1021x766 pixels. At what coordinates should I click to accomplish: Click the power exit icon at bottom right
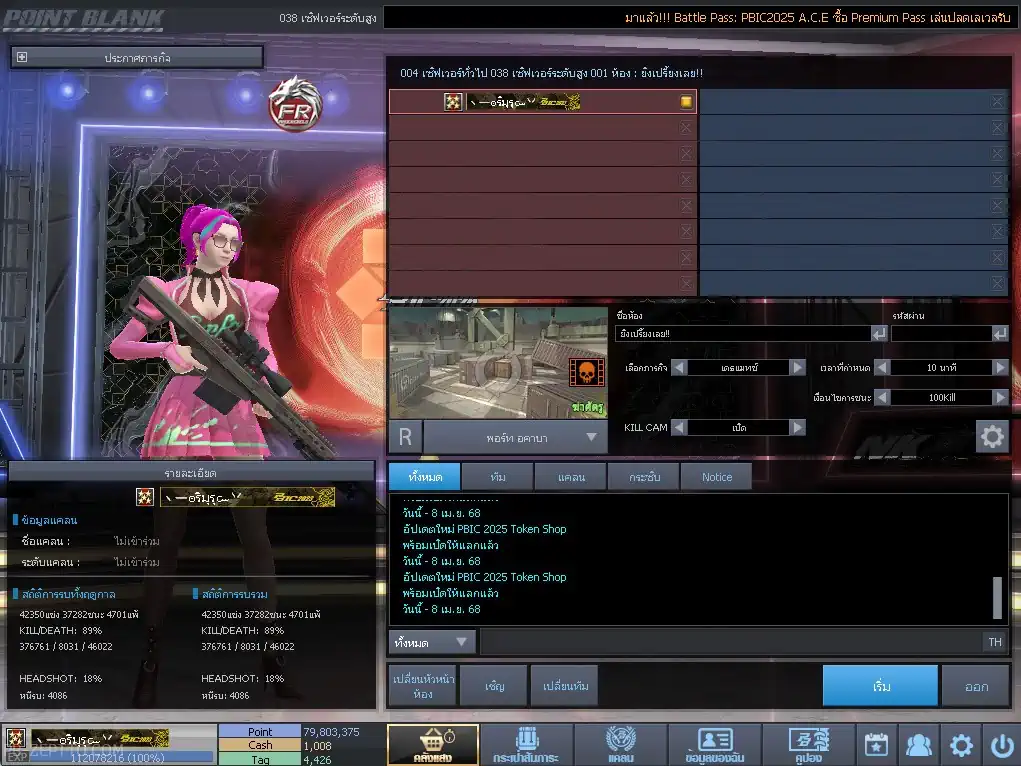pos(1001,745)
